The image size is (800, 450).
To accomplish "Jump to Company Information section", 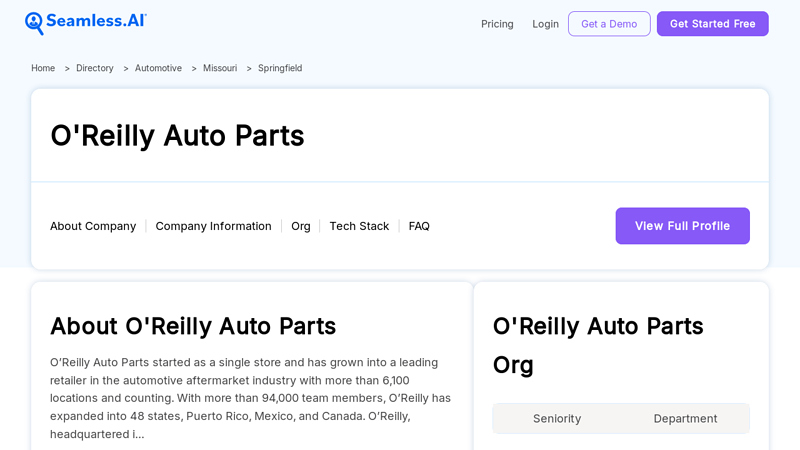I will [x=213, y=226].
